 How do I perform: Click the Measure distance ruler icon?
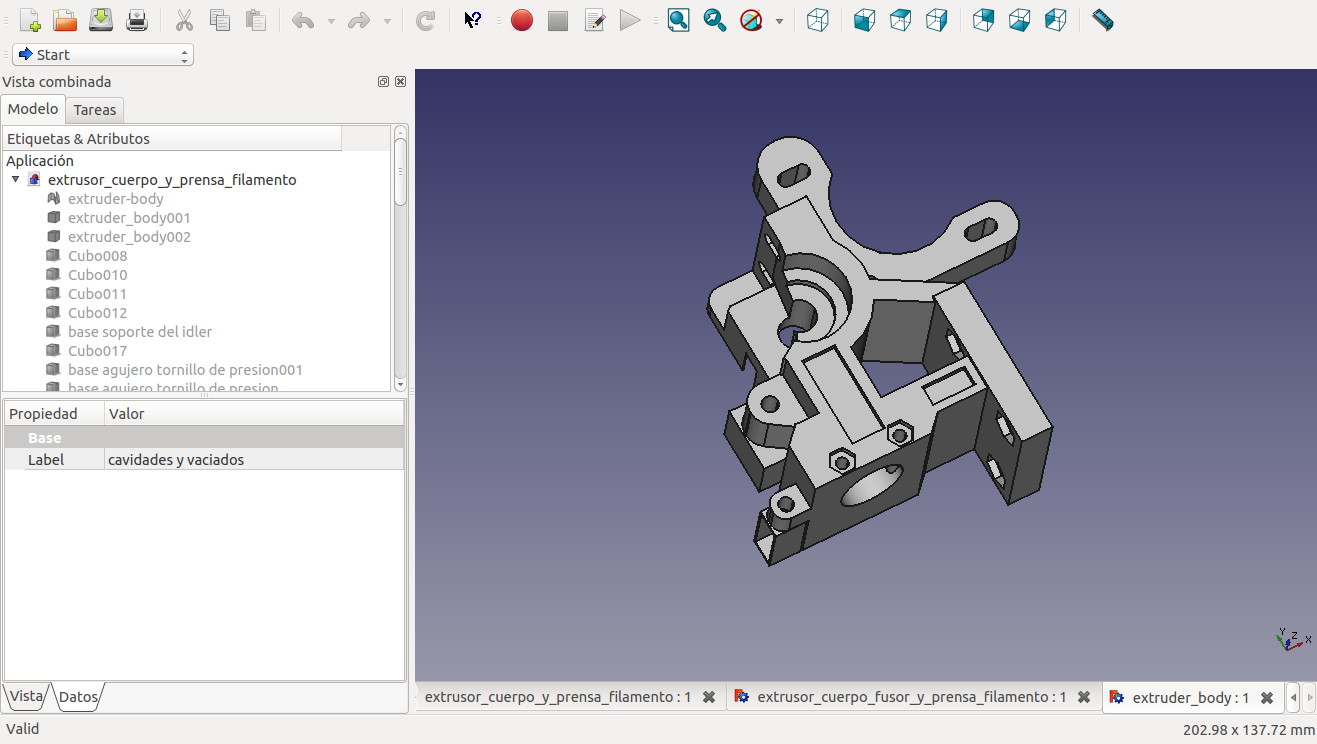coord(1103,20)
